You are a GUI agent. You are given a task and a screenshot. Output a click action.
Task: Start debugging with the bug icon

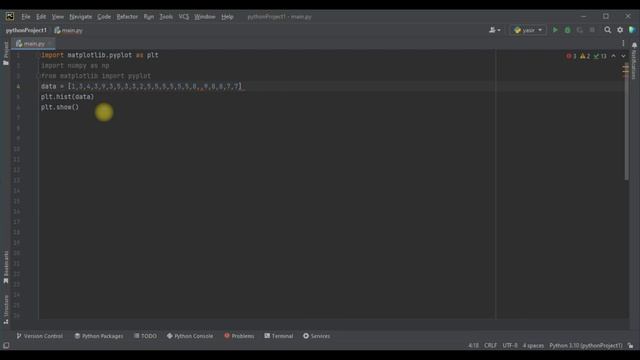[x=567, y=30]
